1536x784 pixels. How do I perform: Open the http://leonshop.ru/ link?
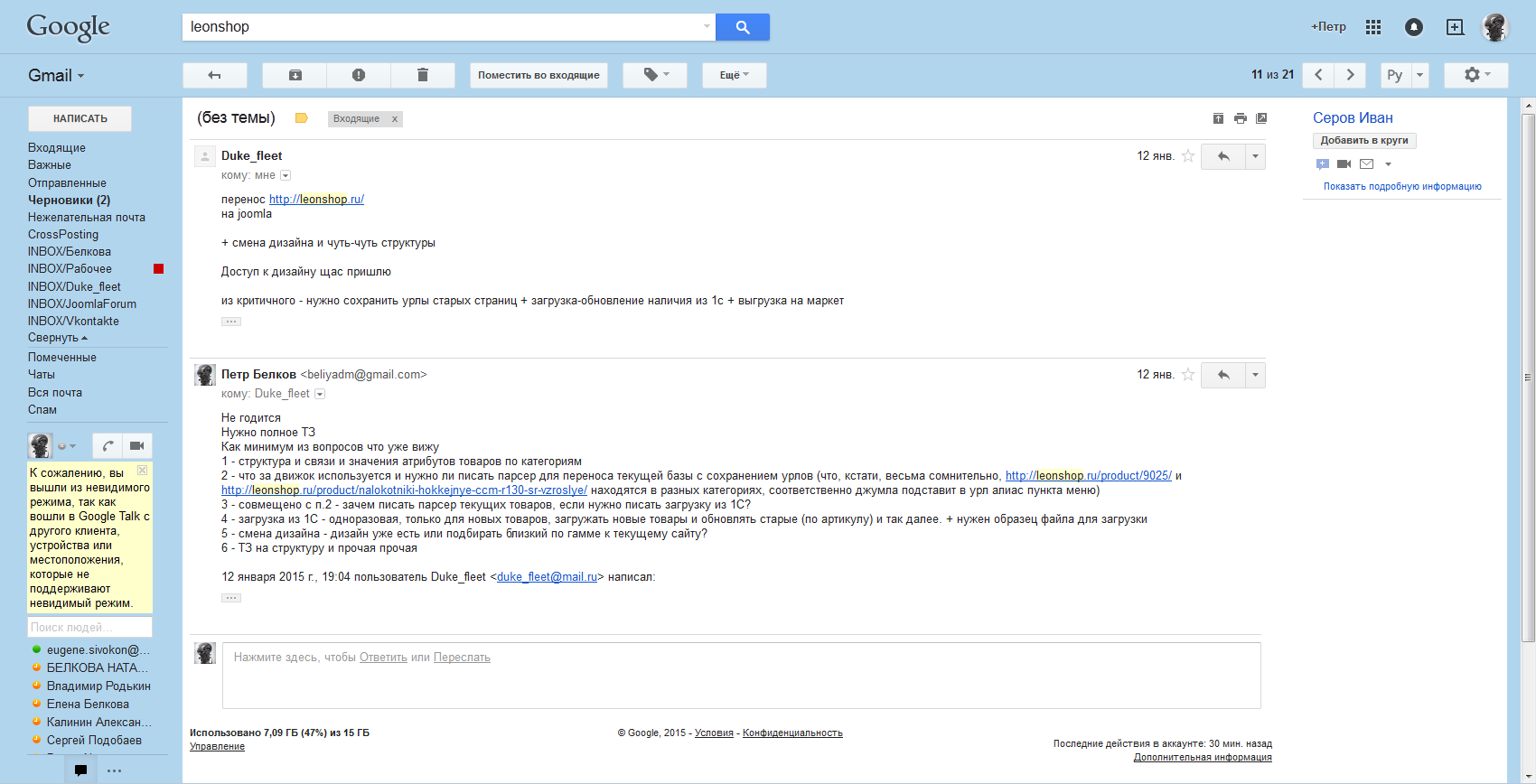(x=316, y=199)
